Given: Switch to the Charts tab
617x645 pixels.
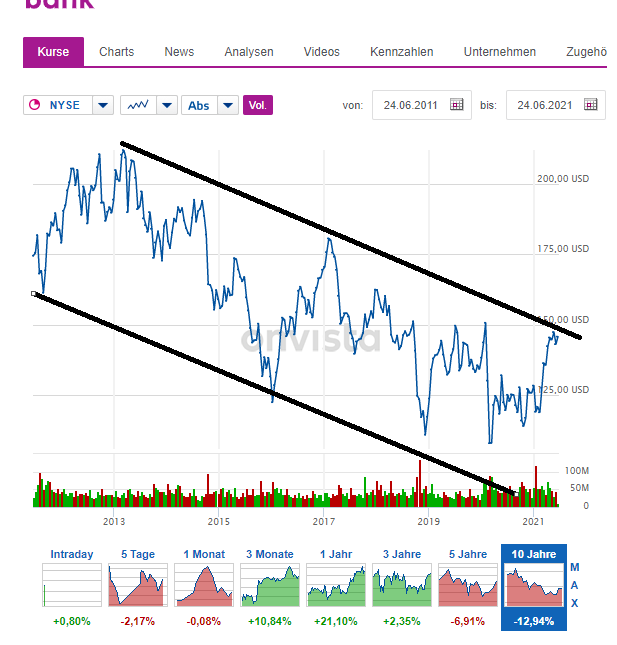Looking at the screenshot, I should point(116,52).
